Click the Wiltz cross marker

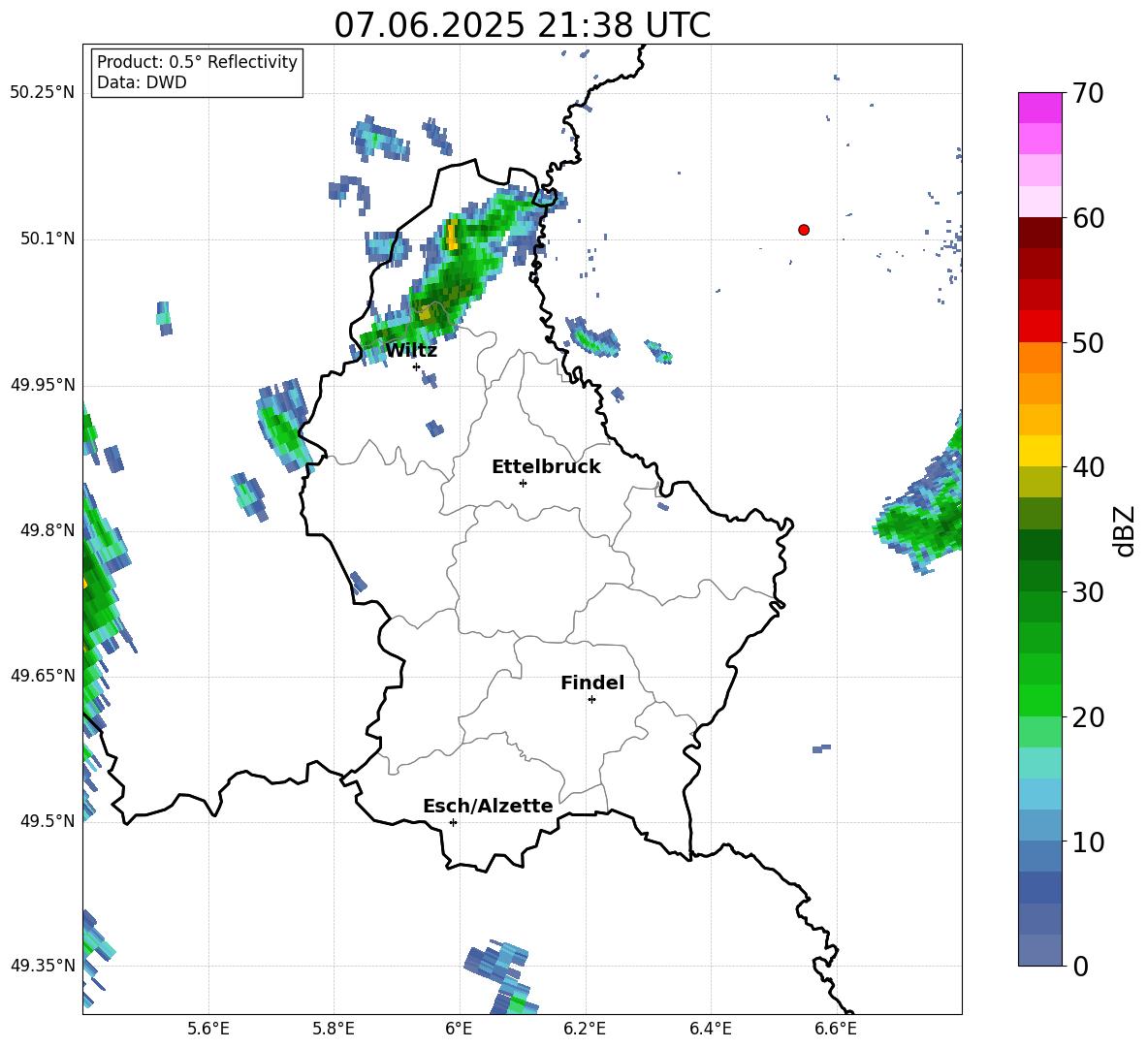(417, 366)
